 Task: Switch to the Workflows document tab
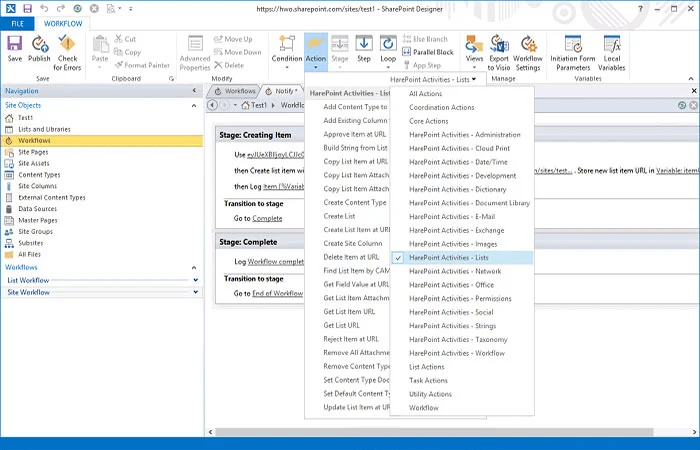coord(235,91)
